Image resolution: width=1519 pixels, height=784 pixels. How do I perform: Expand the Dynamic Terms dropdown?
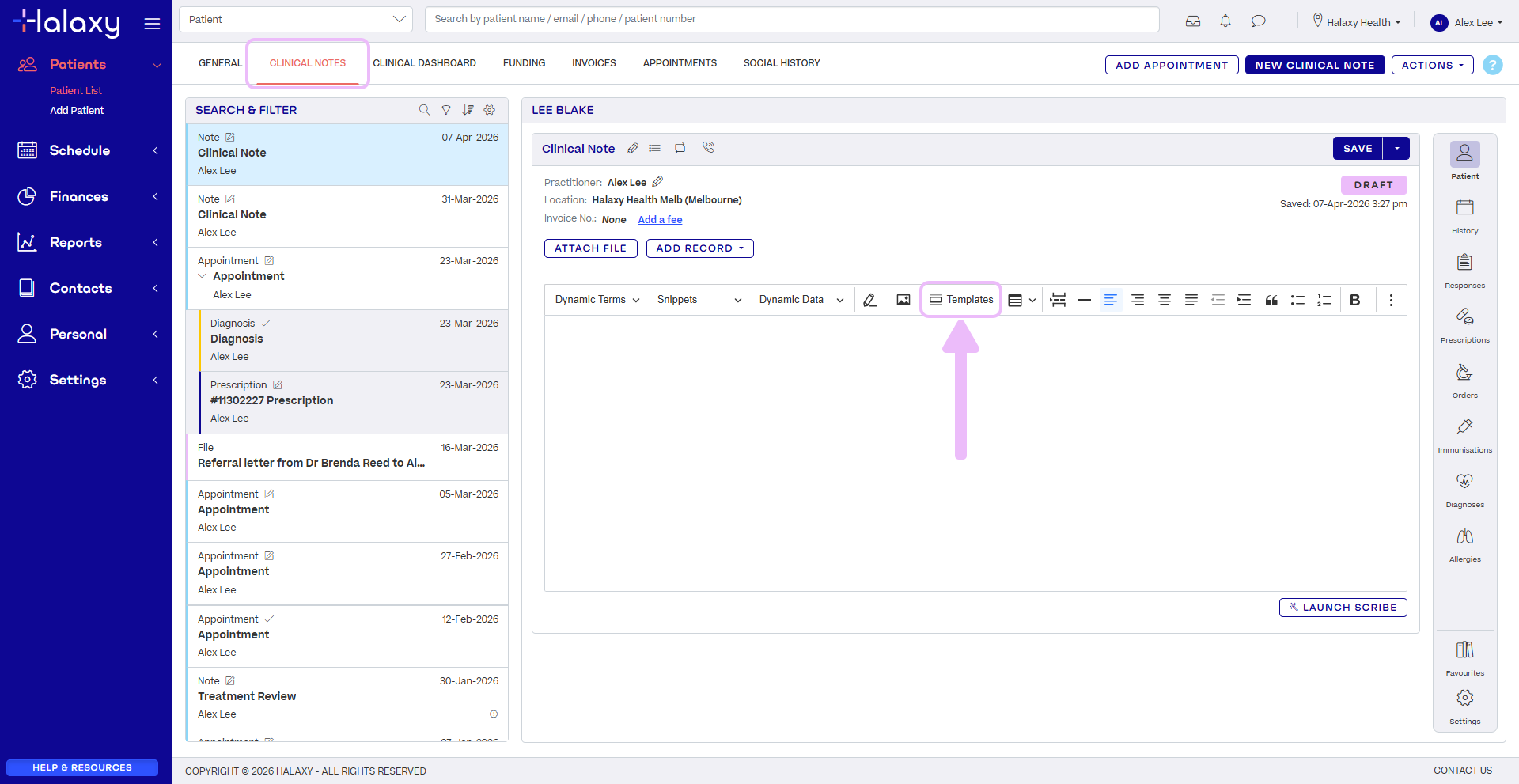(597, 300)
